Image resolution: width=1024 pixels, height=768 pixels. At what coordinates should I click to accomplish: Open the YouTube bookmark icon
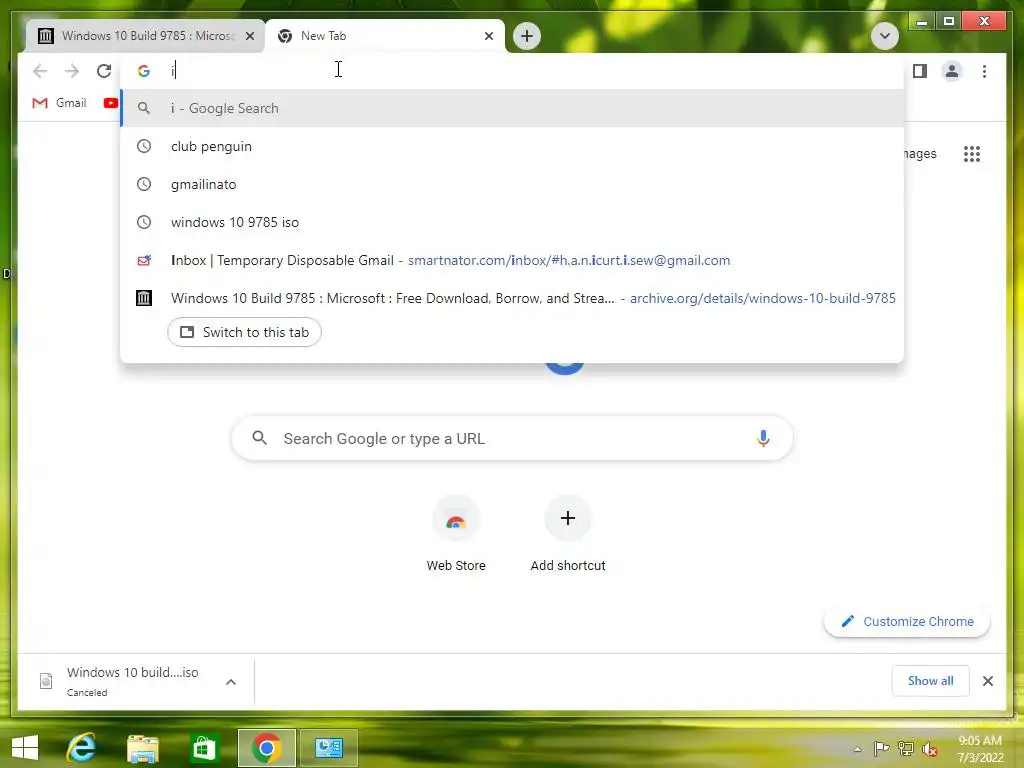pos(110,103)
